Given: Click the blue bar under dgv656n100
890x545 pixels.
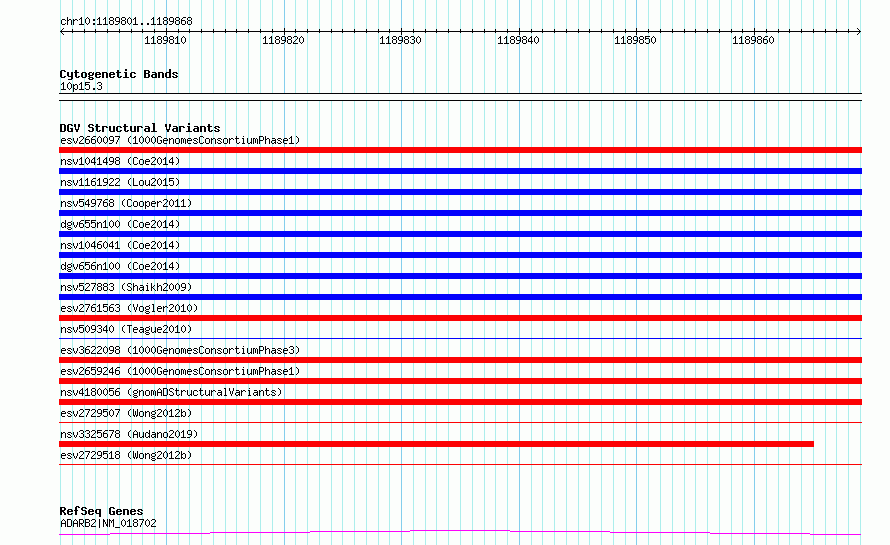Looking at the screenshot, I should coord(460,276).
